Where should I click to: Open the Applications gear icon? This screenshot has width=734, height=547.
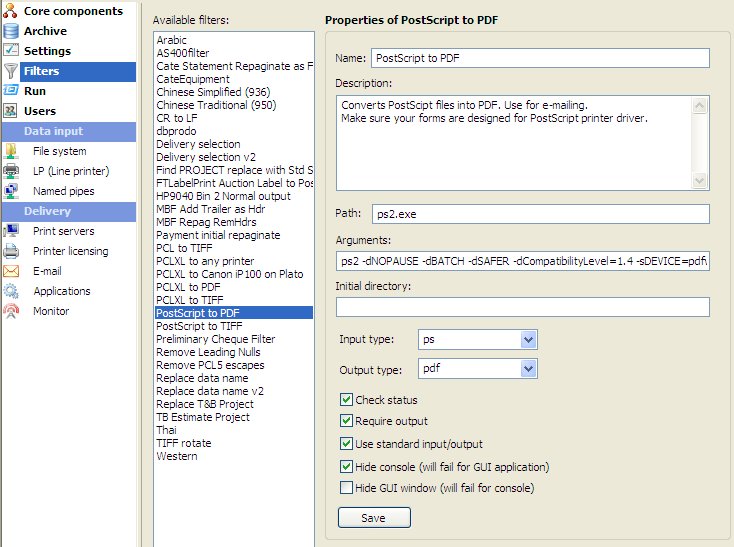tap(11, 291)
